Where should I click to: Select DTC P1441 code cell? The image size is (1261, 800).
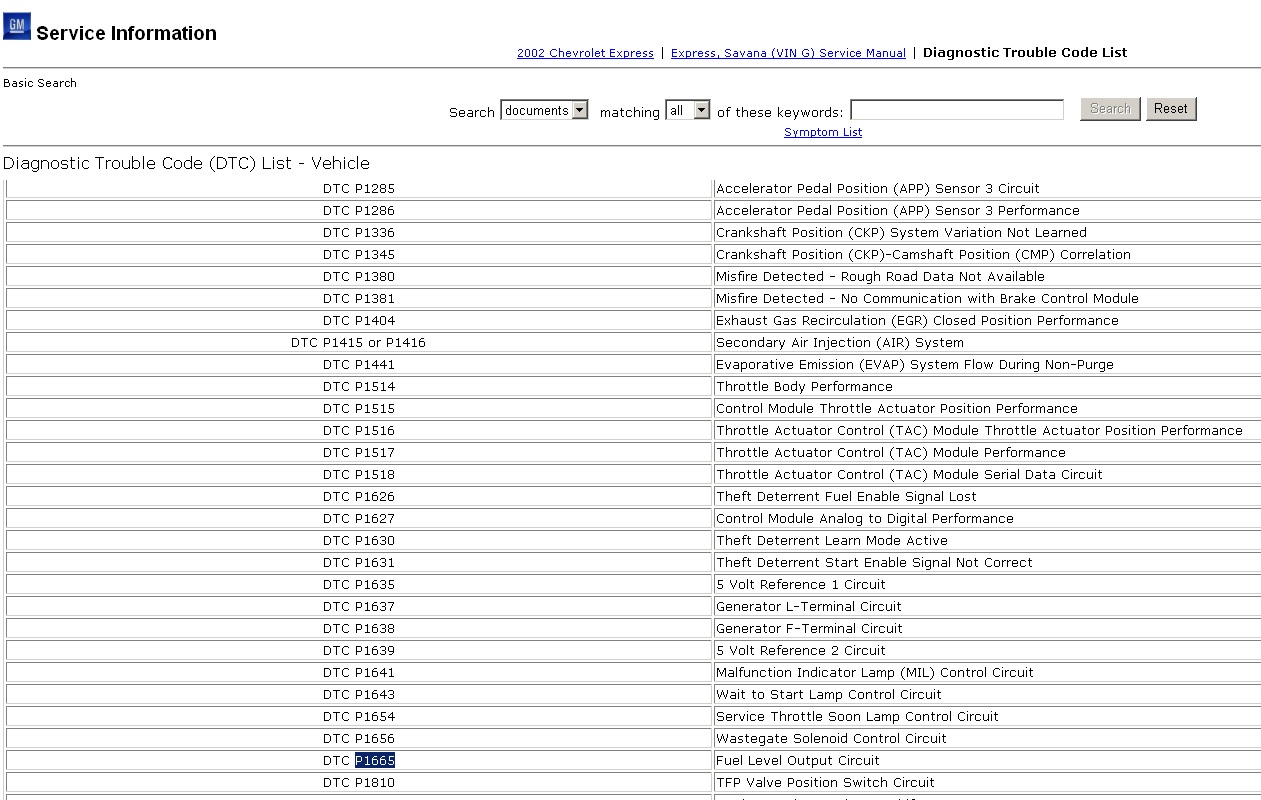tap(359, 364)
